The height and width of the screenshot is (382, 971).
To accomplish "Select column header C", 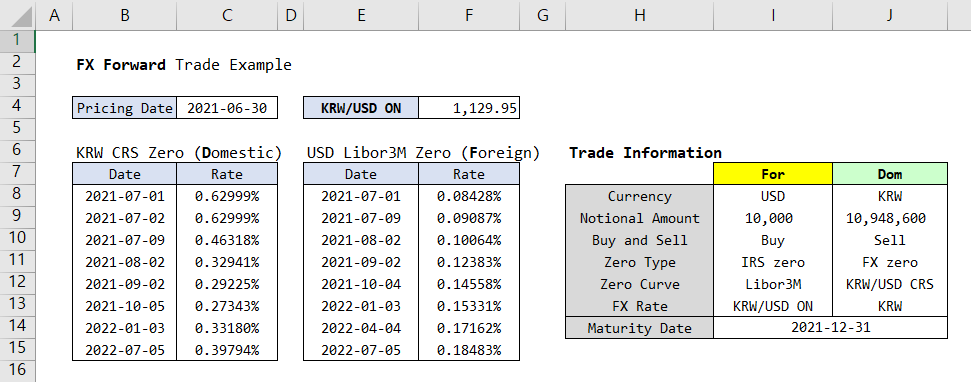I will 227,15.
